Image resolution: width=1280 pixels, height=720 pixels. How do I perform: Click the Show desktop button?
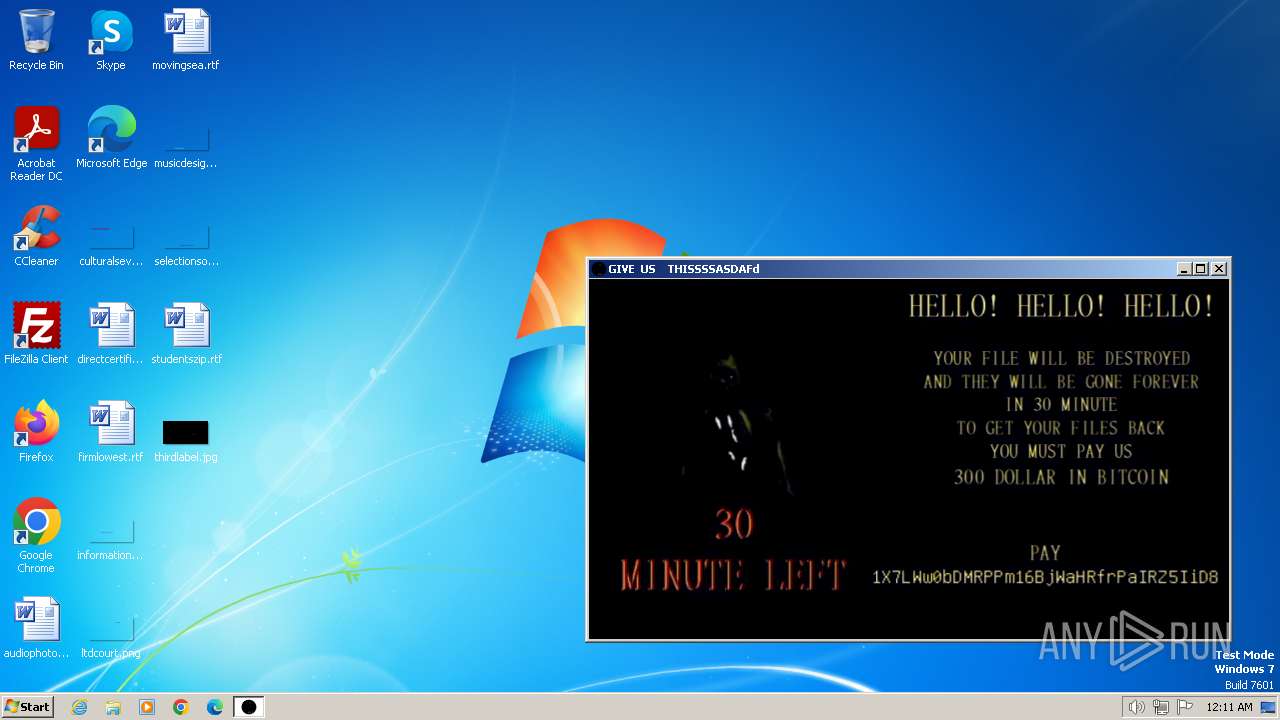coord(1269,707)
